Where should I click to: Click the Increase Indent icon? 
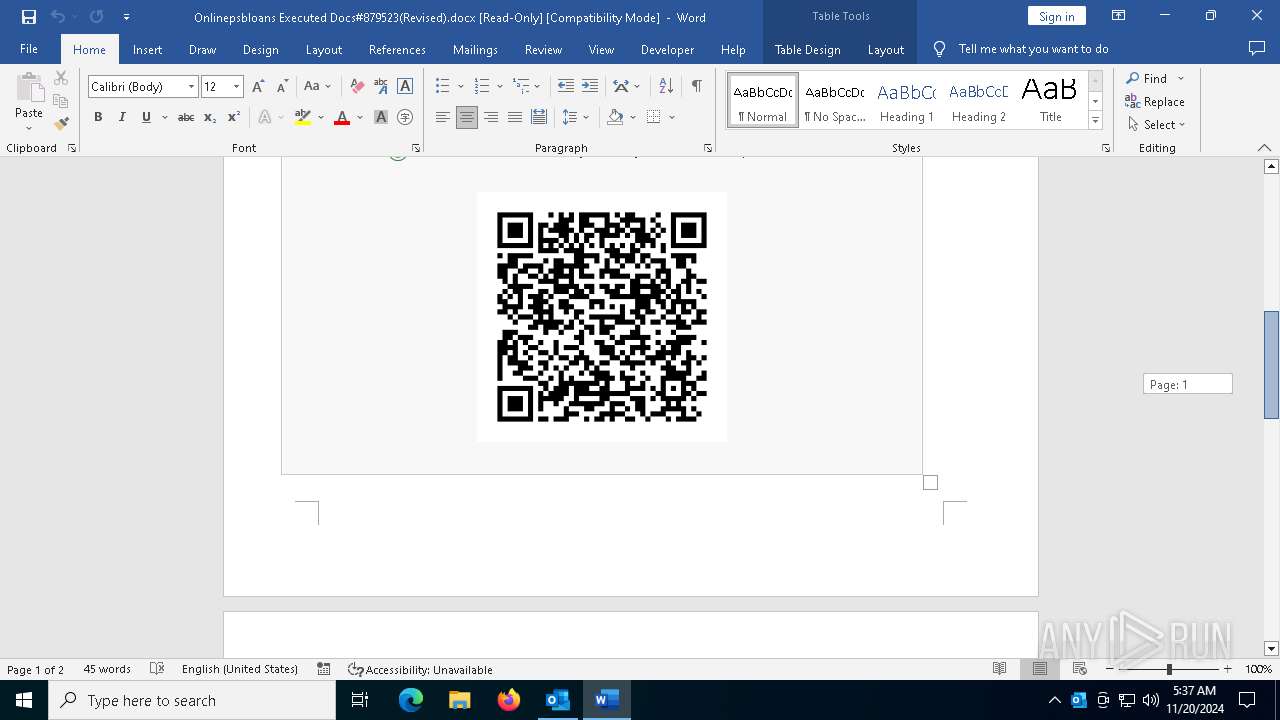[x=590, y=87]
